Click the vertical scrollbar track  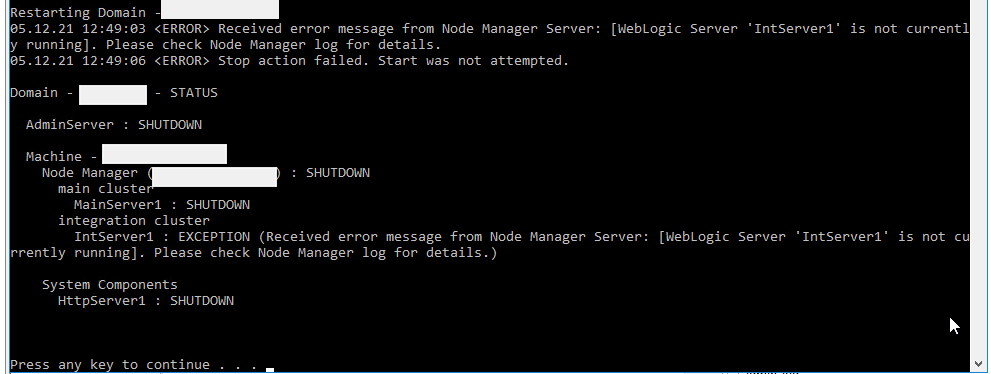point(980,177)
